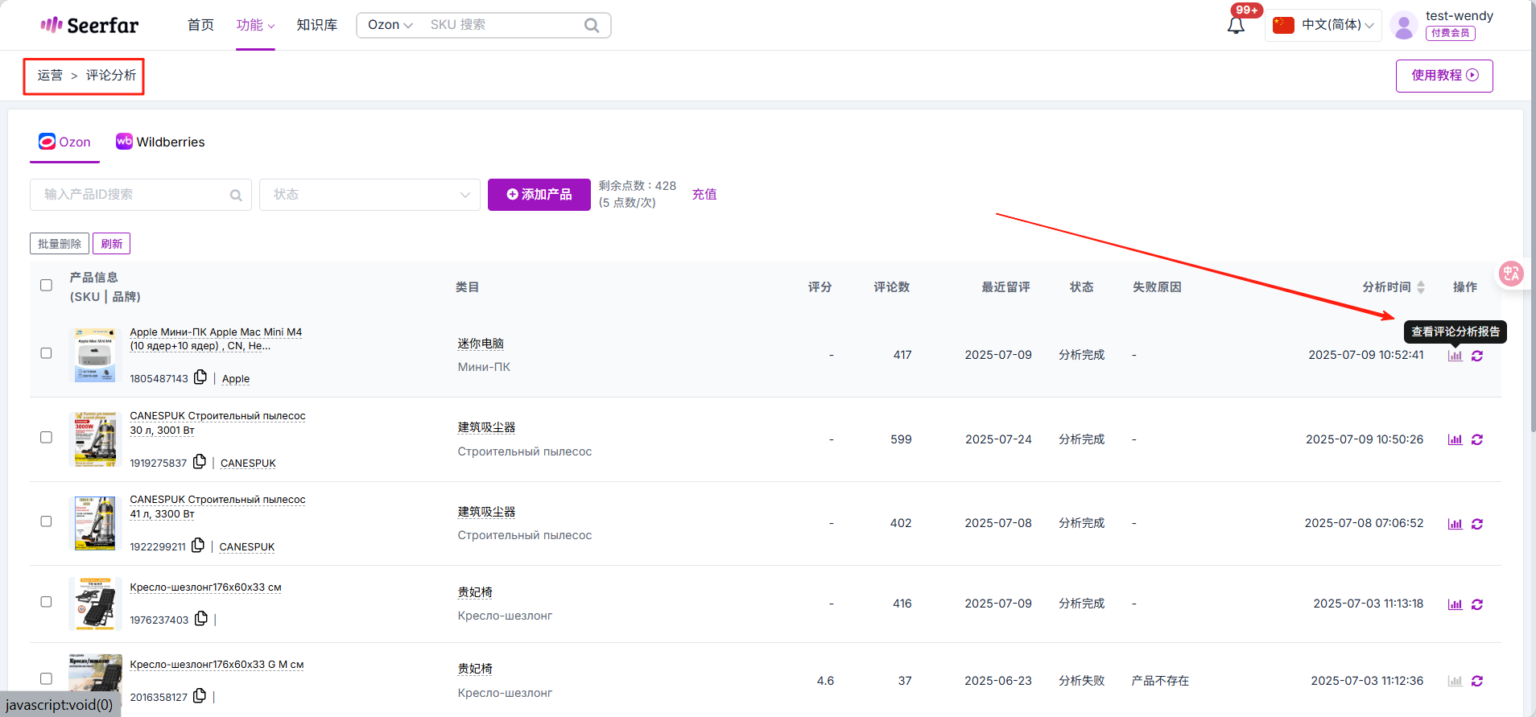View review analysis report for Apple Mac Mini M4
Screen dimensions: 1536x717
click(x=1454, y=356)
